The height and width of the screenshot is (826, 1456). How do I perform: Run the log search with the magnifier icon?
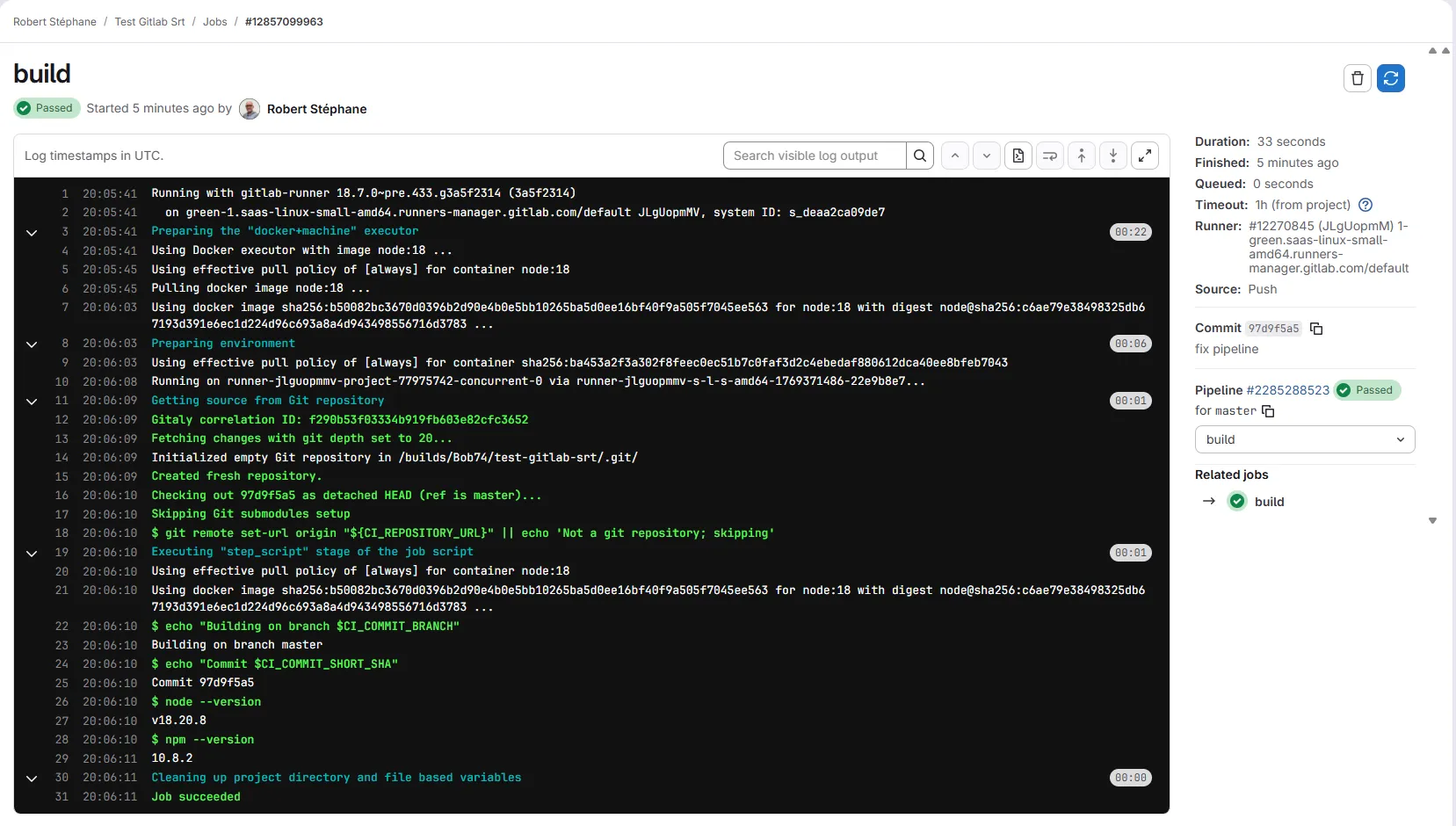point(920,156)
